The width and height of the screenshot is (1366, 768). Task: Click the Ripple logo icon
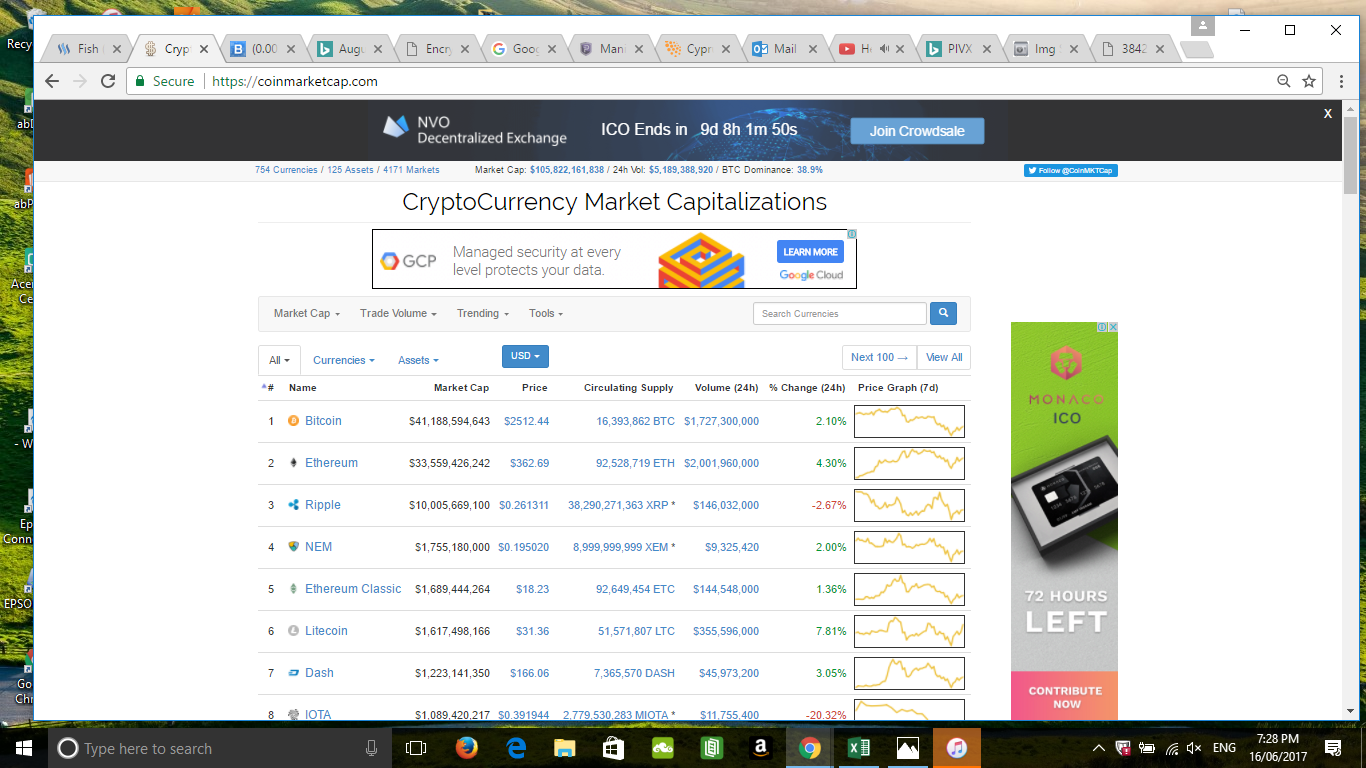tap(293, 505)
